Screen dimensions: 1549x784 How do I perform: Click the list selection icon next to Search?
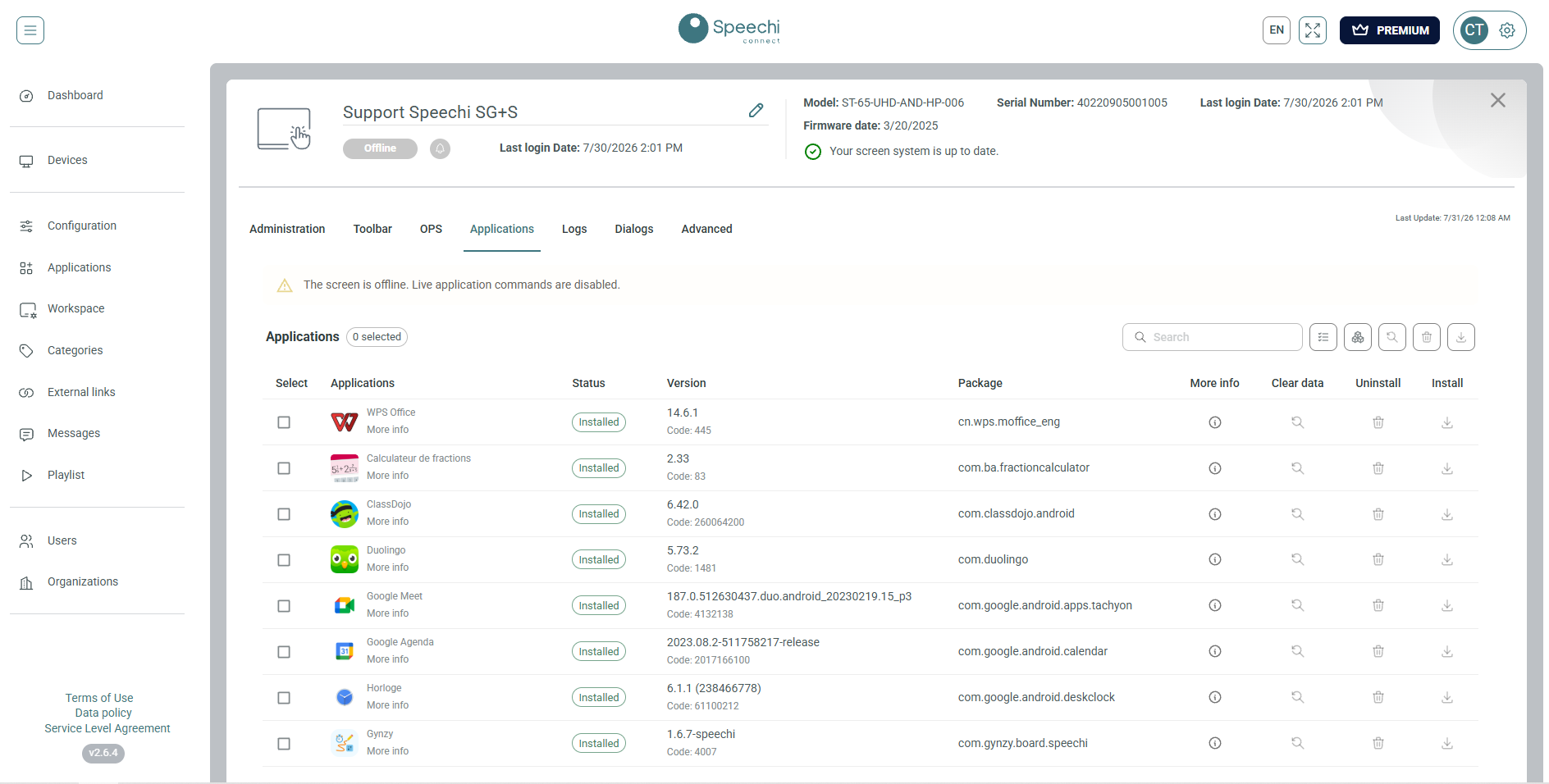click(x=1323, y=337)
